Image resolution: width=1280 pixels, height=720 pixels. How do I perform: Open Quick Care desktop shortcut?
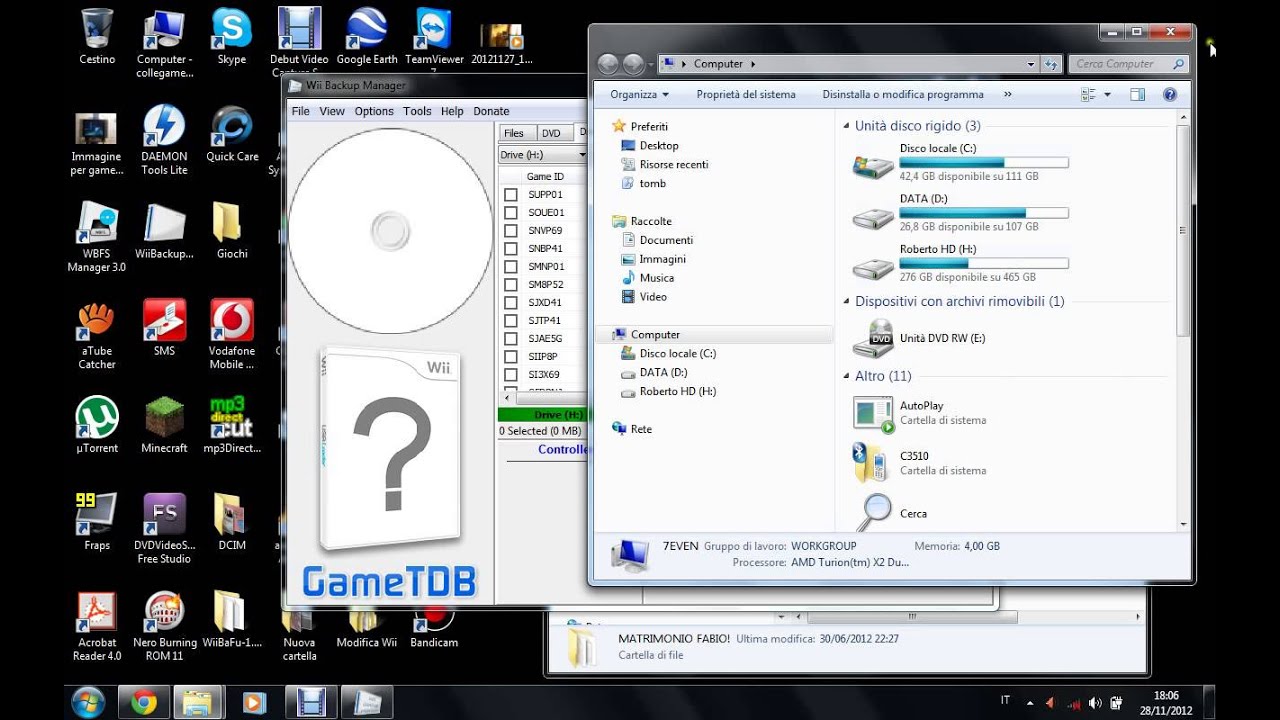pyautogui.click(x=232, y=134)
